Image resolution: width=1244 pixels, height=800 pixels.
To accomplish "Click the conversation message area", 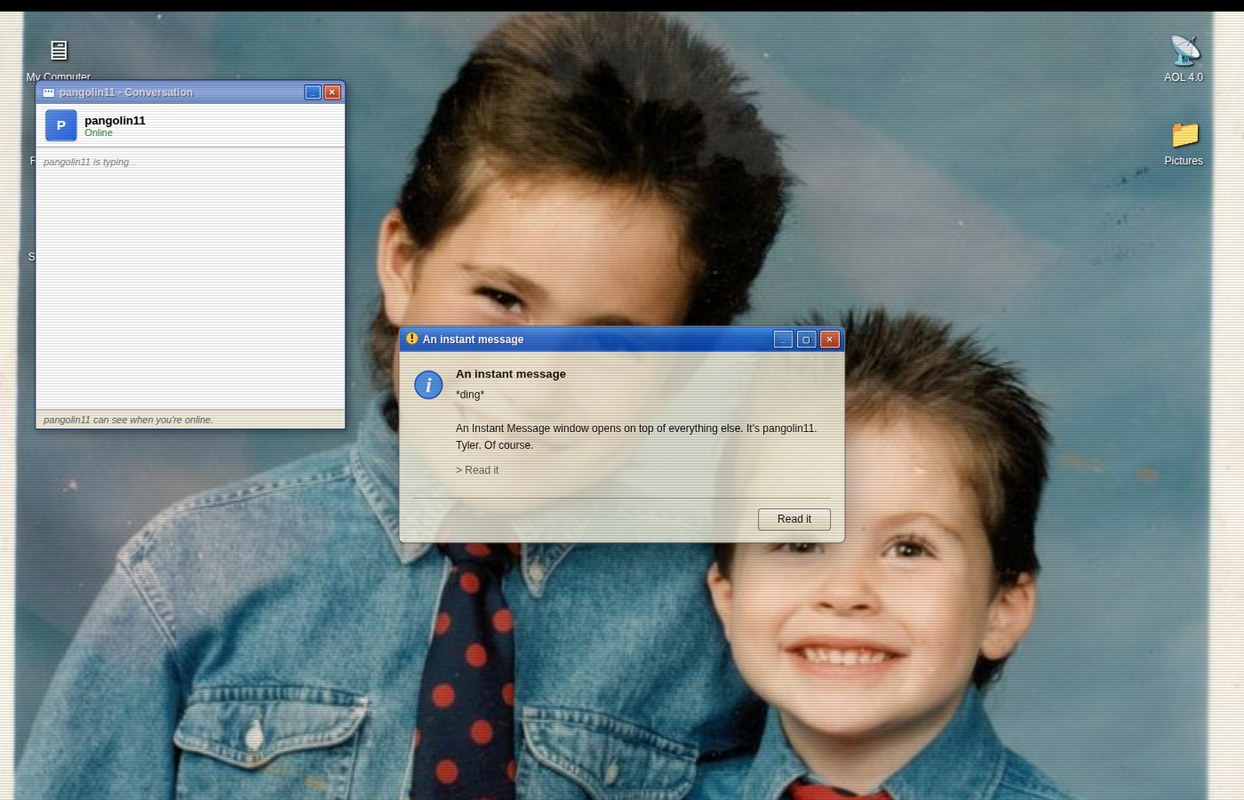I will tap(190, 279).
